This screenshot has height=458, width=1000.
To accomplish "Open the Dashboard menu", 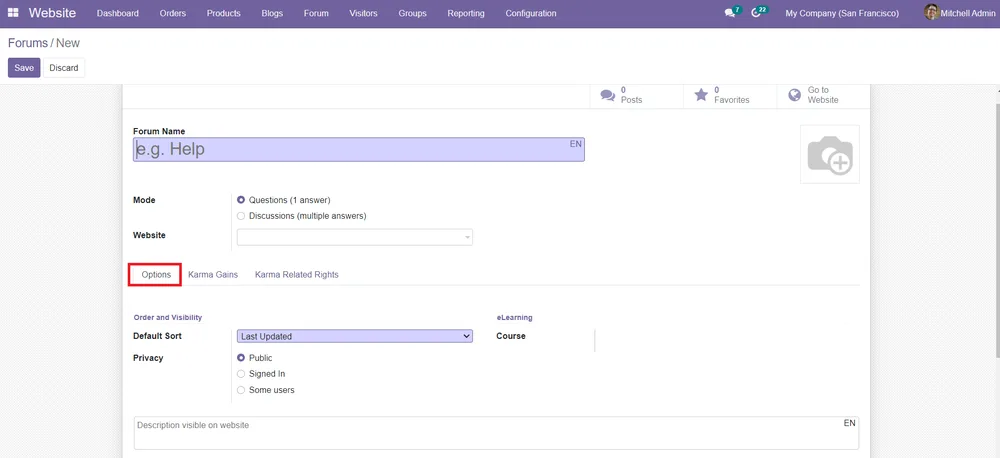I will [118, 13].
